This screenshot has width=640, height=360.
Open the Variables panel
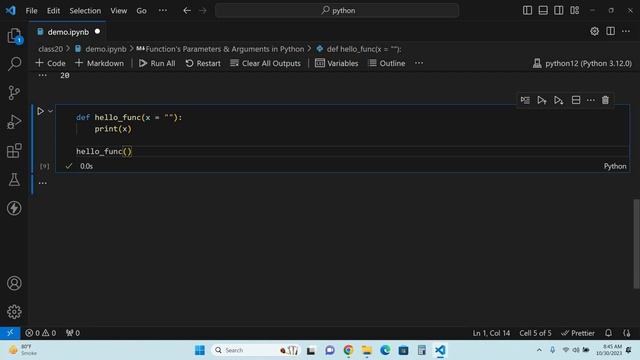(337, 63)
